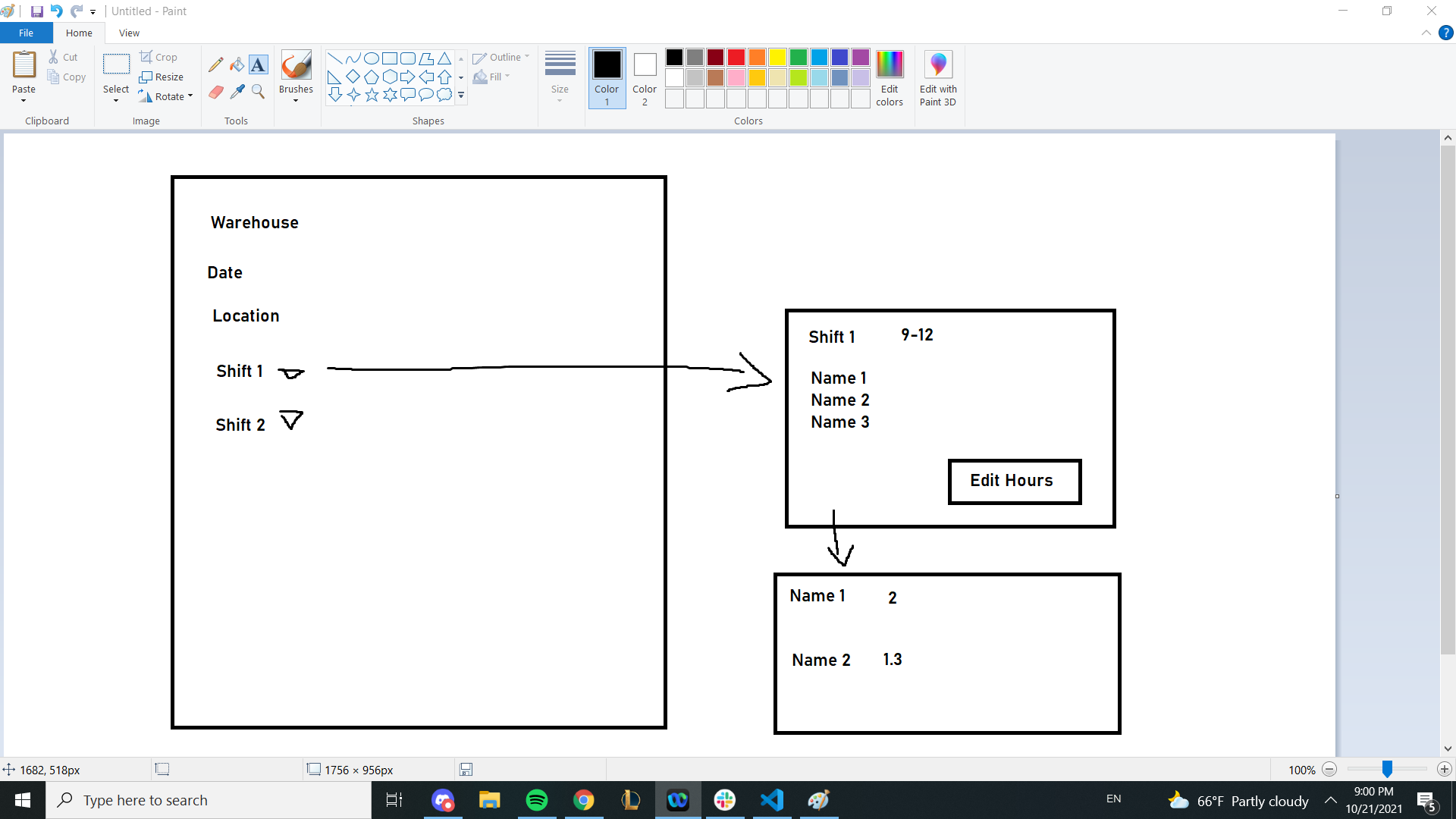The width and height of the screenshot is (1456, 819).
Task: Collapse the ribbon with the chevron
Action: (x=1426, y=33)
